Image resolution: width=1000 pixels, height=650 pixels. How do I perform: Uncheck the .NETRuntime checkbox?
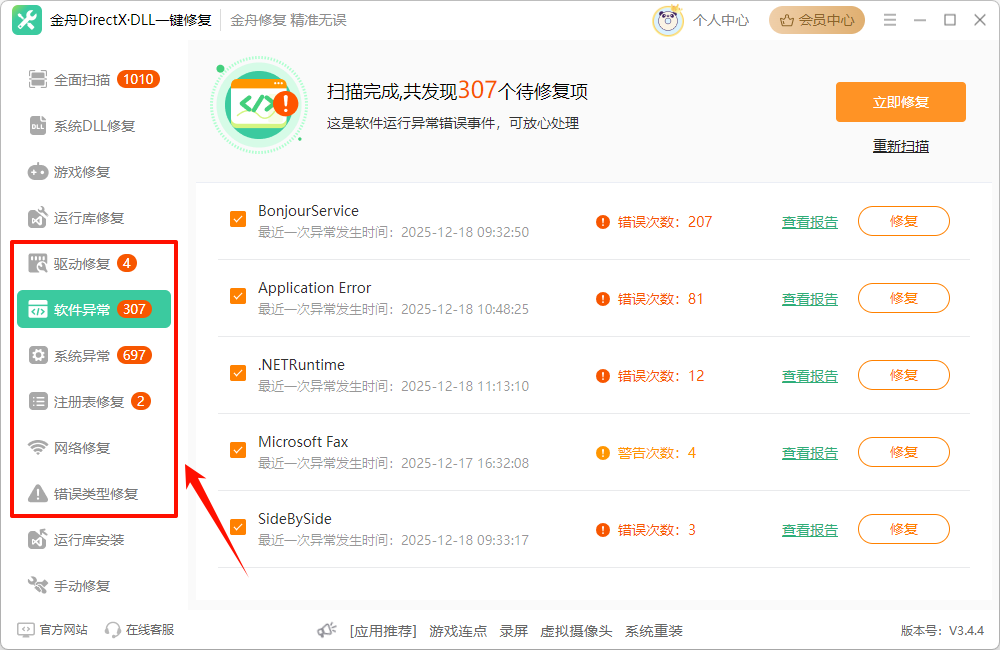click(x=238, y=373)
